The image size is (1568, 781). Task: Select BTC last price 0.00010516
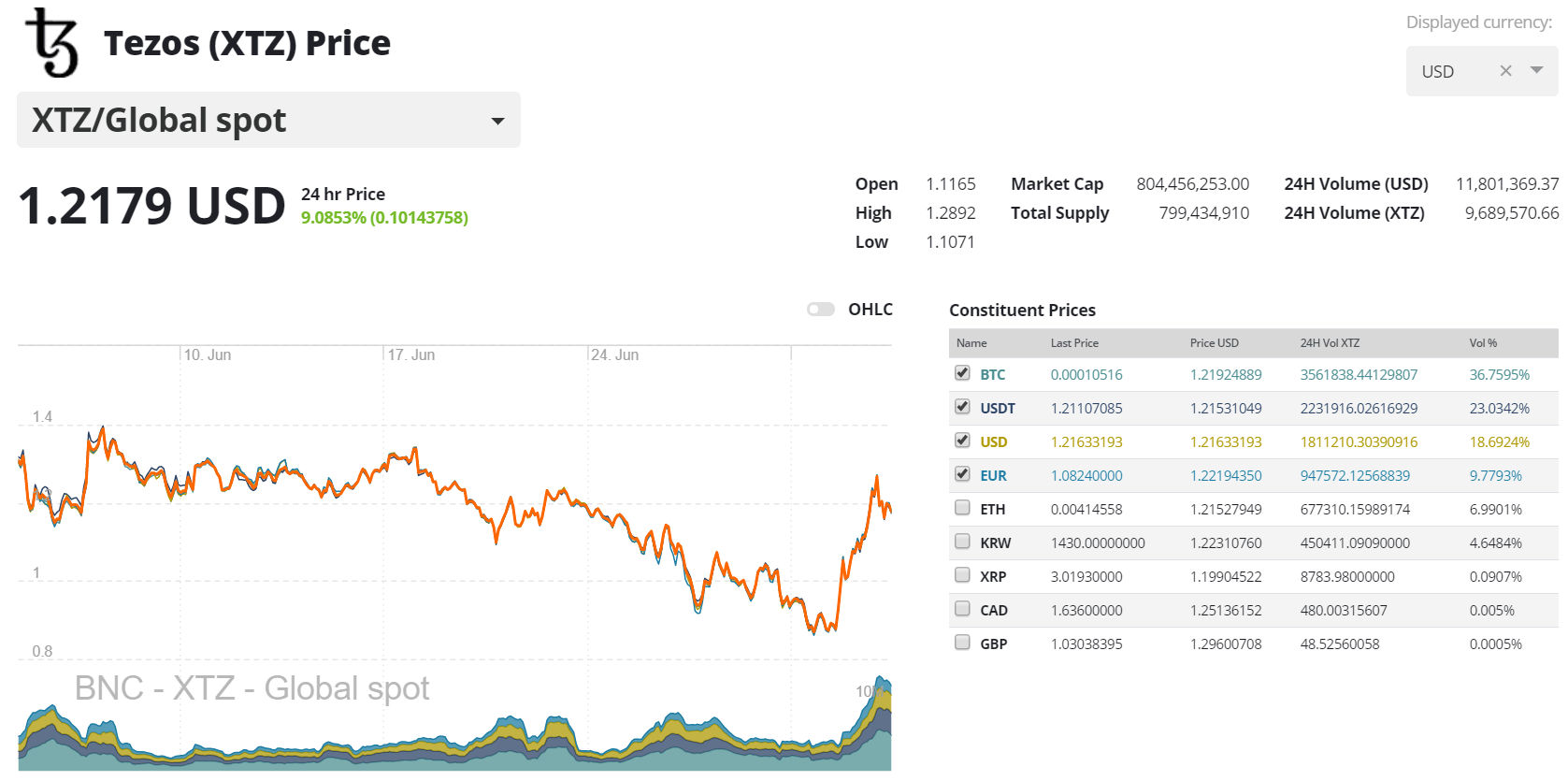(1086, 375)
